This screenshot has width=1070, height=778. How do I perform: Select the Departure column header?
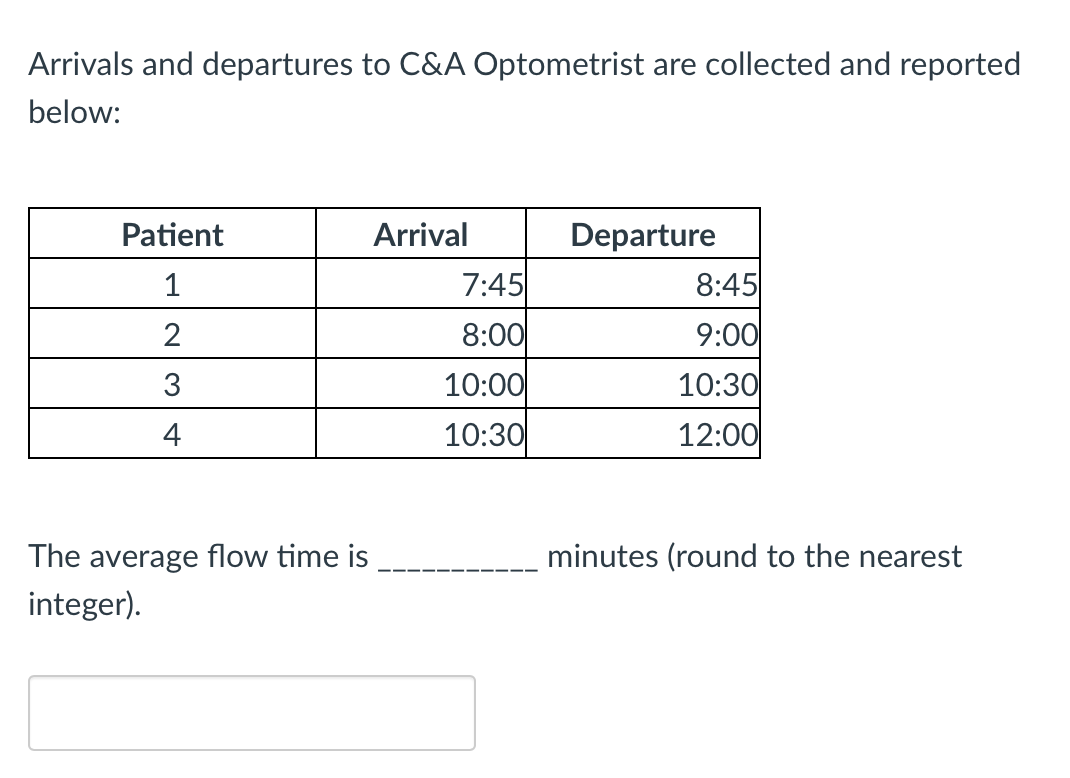pyautogui.click(x=642, y=234)
